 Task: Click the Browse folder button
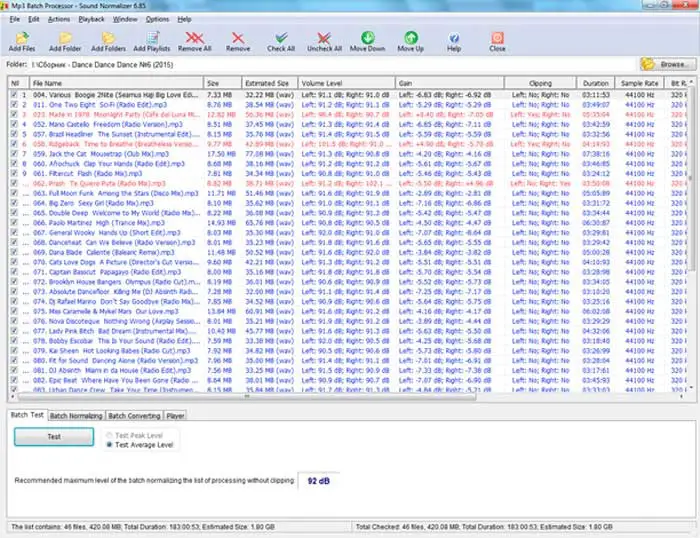pos(668,64)
